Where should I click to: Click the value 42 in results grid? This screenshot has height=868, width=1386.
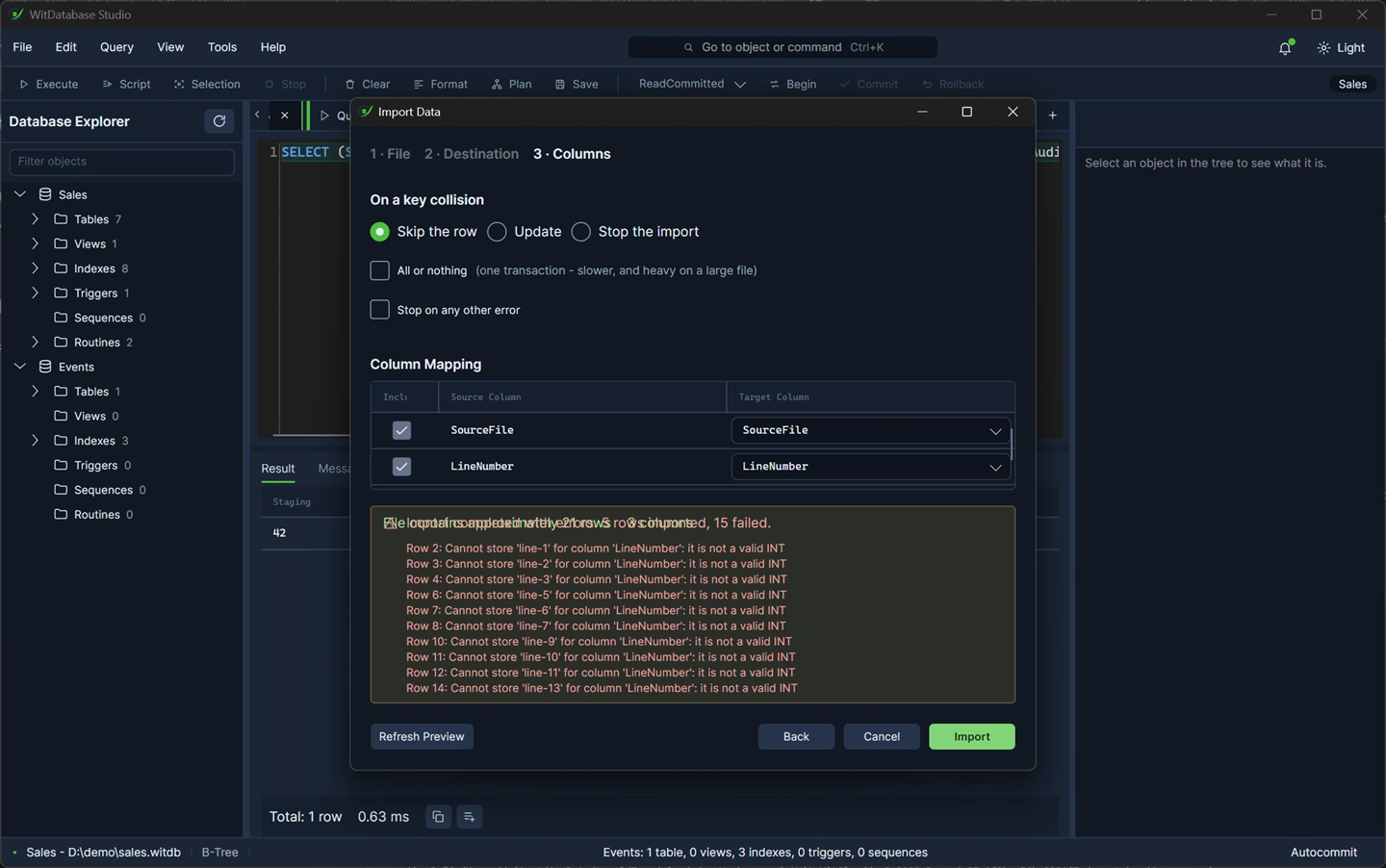tap(279, 533)
